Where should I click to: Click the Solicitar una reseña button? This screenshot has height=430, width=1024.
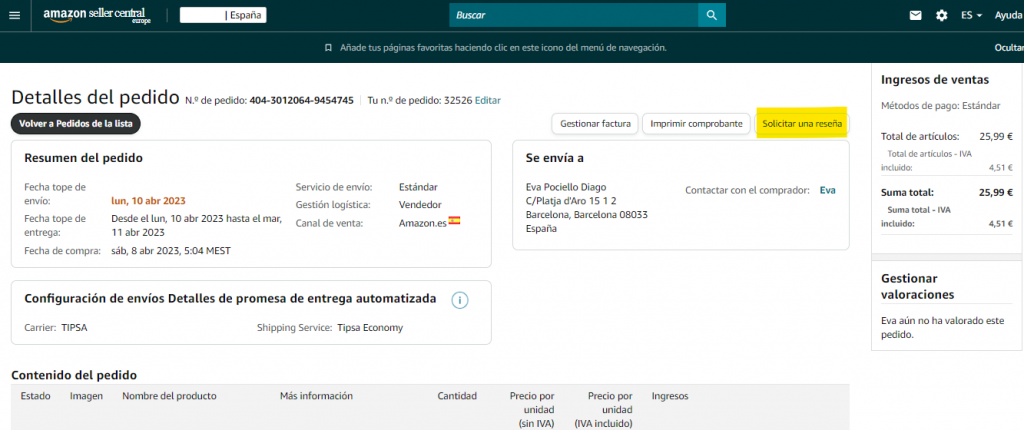[802, 124]
